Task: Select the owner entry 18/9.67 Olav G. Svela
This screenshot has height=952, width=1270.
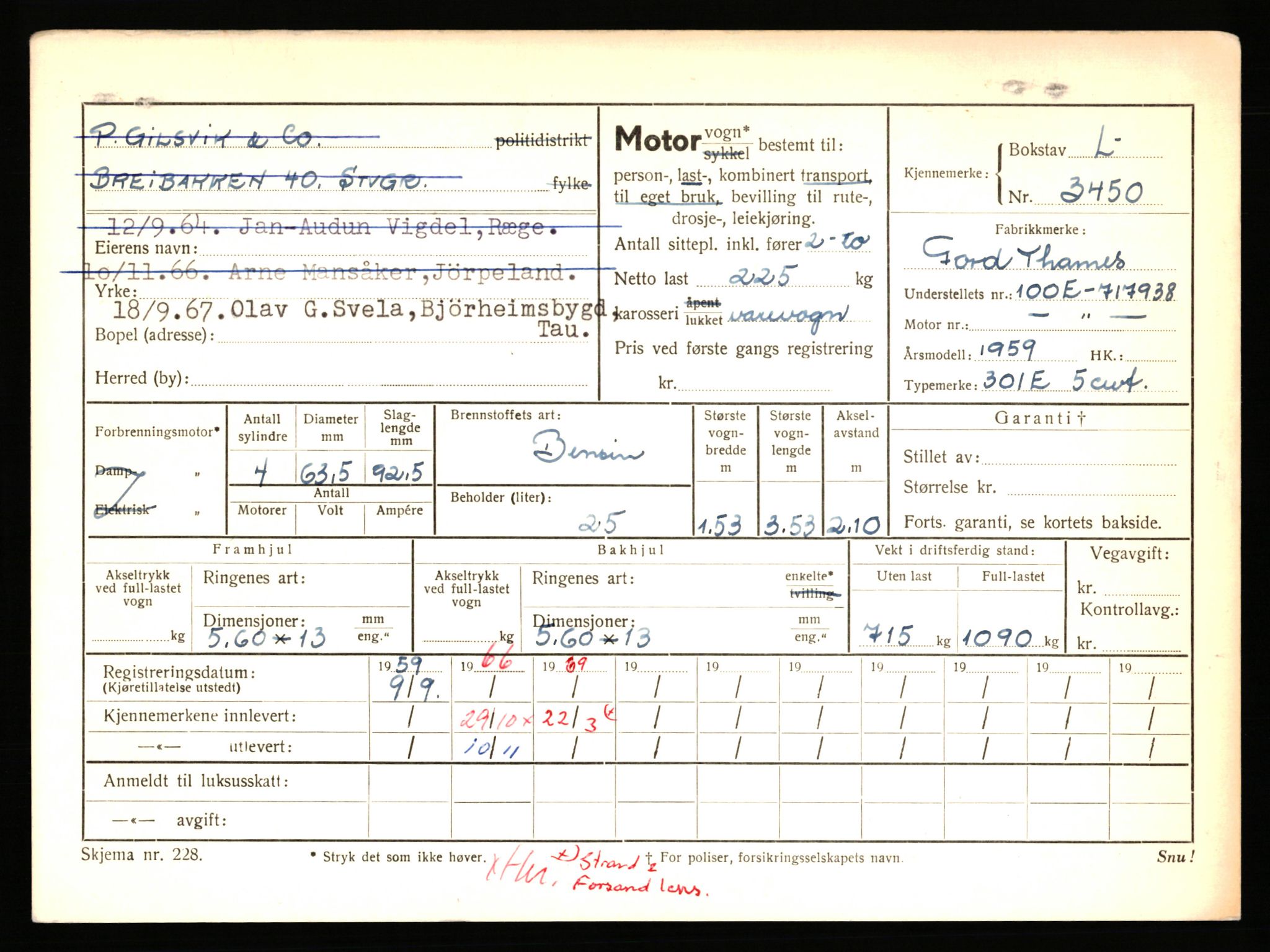Action: 259,309
